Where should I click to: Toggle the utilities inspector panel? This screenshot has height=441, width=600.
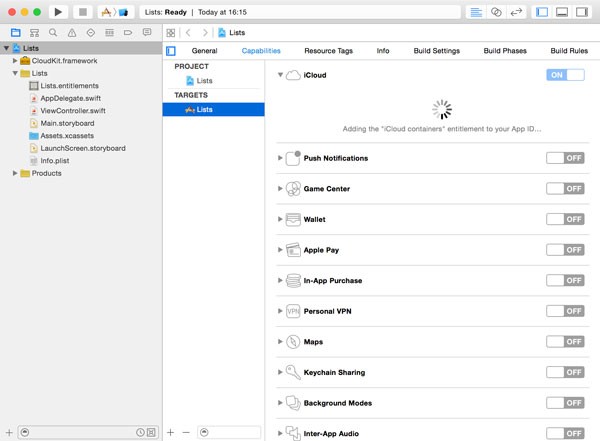point(582,12)
